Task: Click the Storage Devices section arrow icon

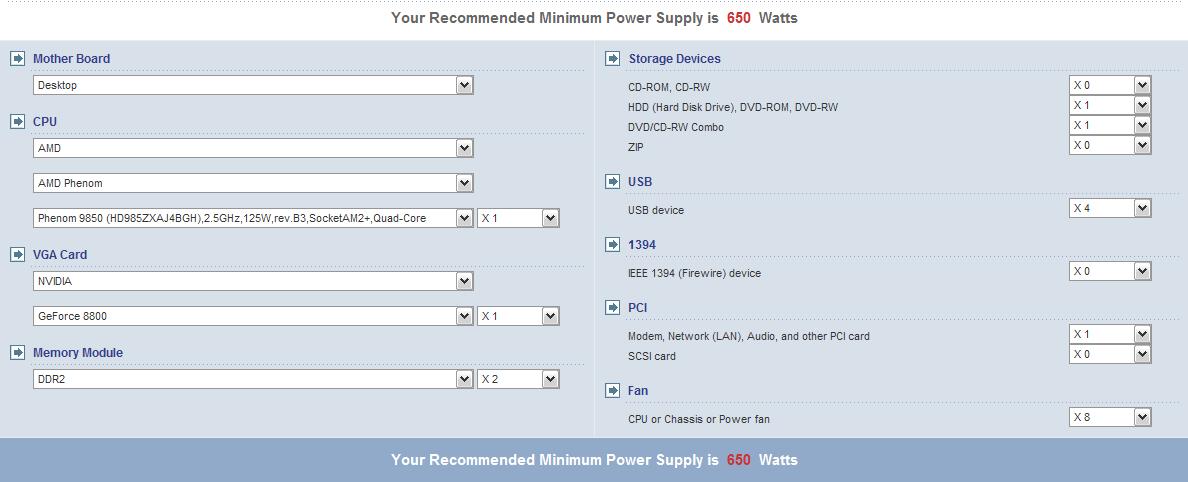Action: click(613, 58)
